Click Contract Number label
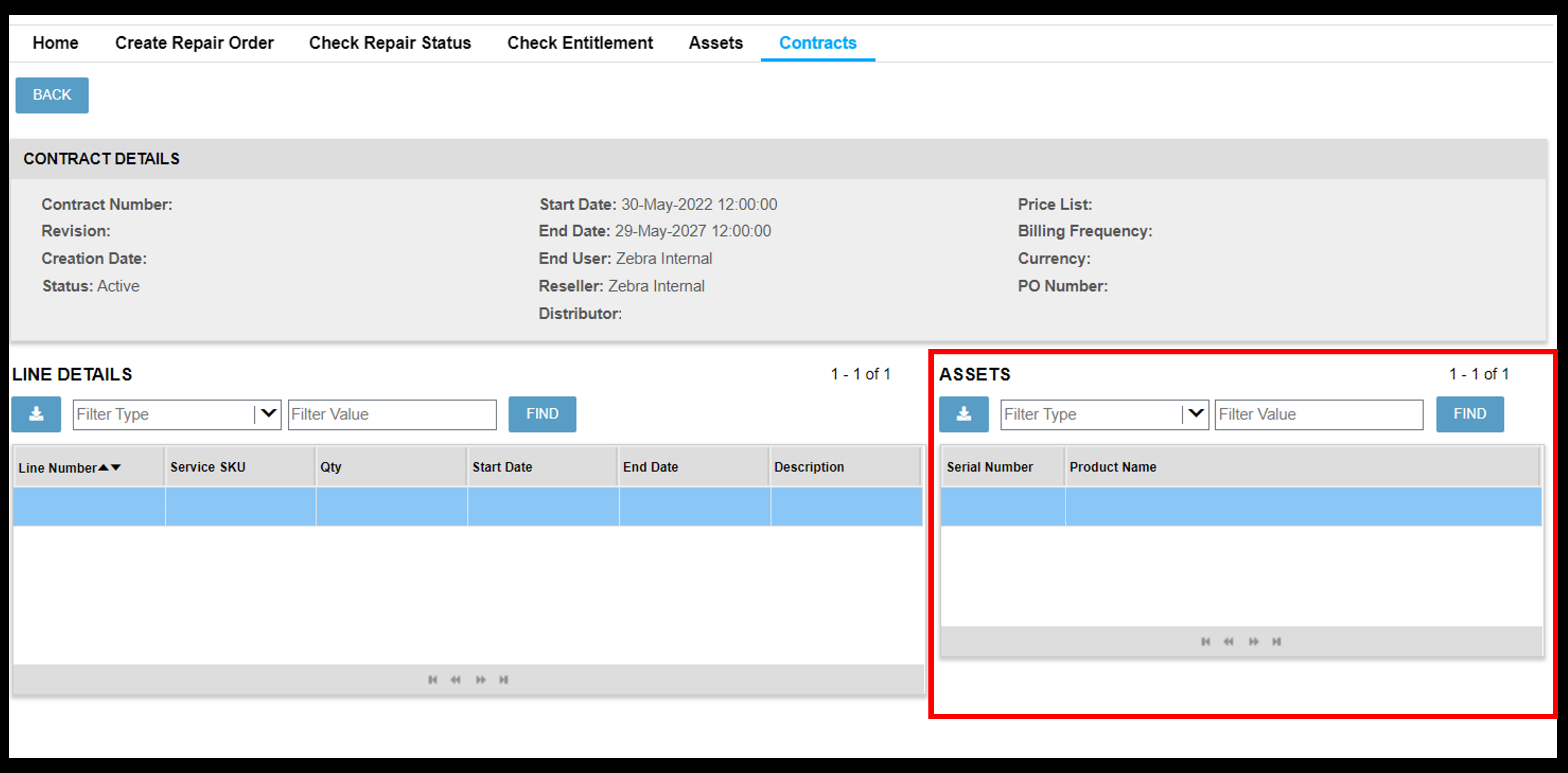Image resolution: width=1568 pixels, height=773 pixels. click(x=107, y=205)
